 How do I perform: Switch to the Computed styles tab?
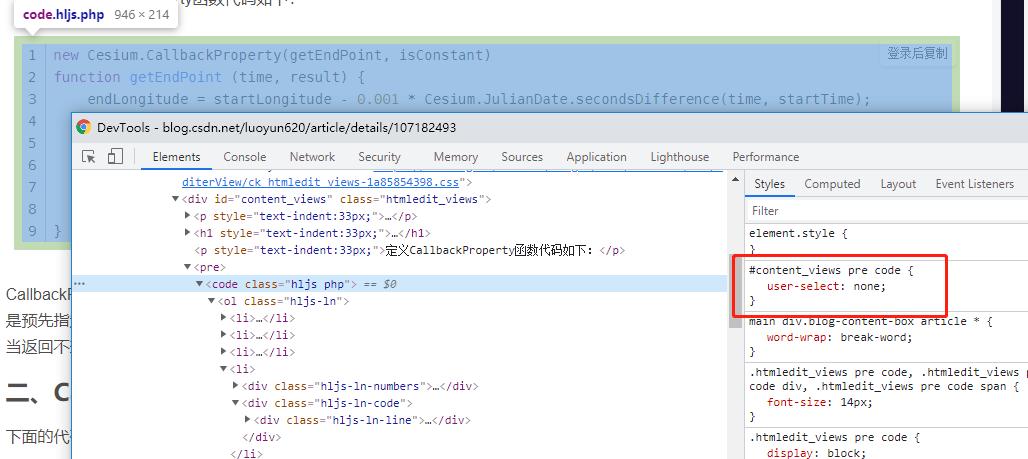pos(832,184)
